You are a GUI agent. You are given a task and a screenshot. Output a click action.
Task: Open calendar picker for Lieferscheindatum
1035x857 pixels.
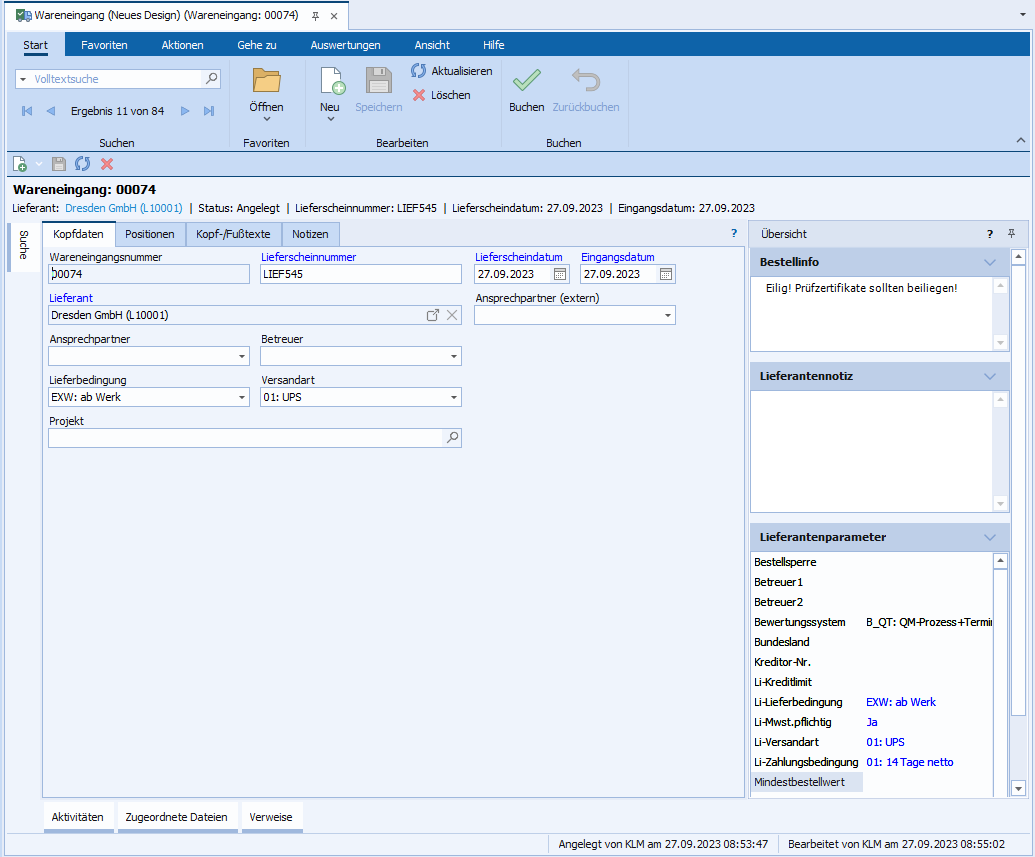pyautogui.click(x=560, y=274)
